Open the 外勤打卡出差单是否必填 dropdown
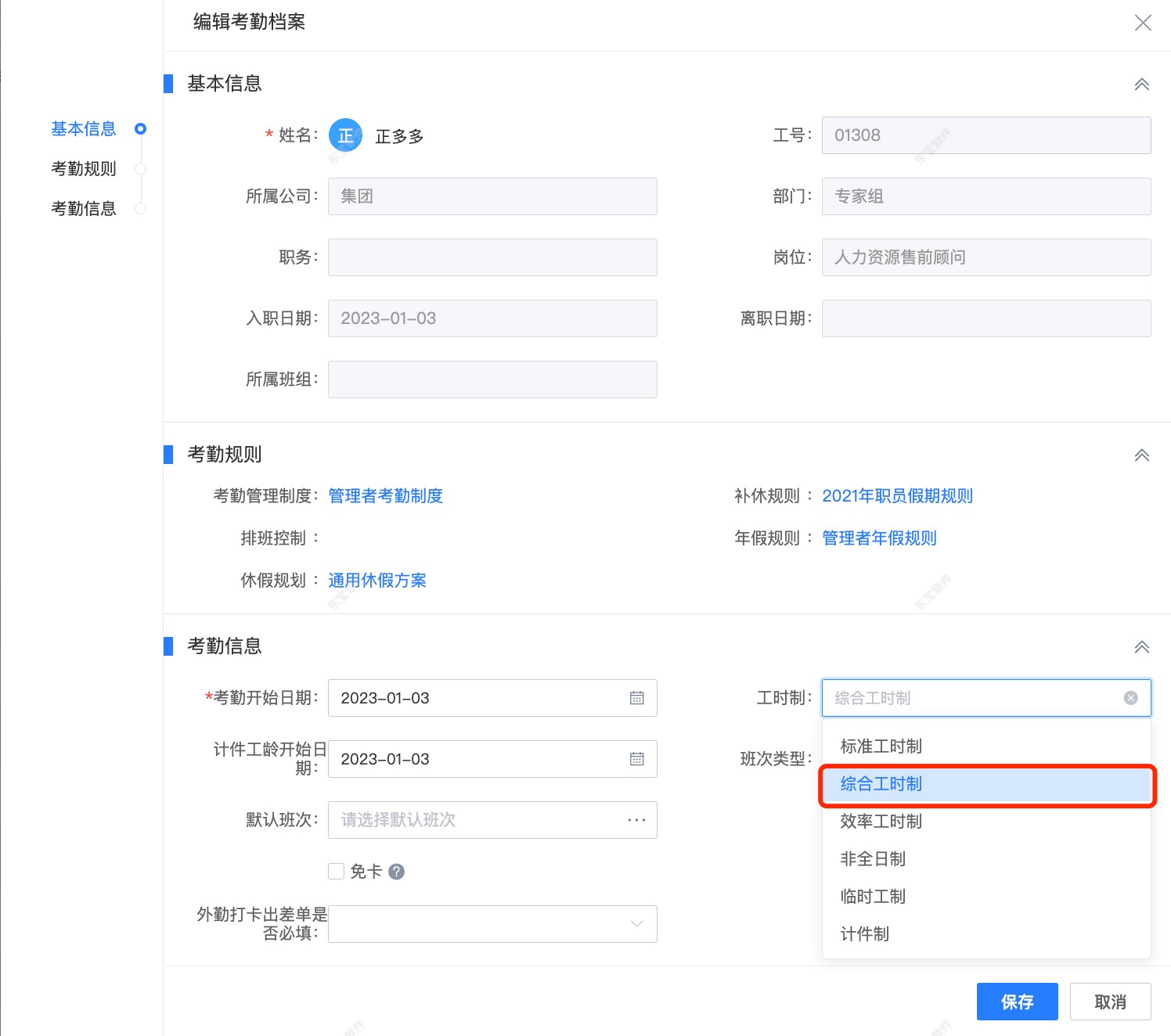The width and height of the screenshot is (1171, 1036). coord(492,924)
